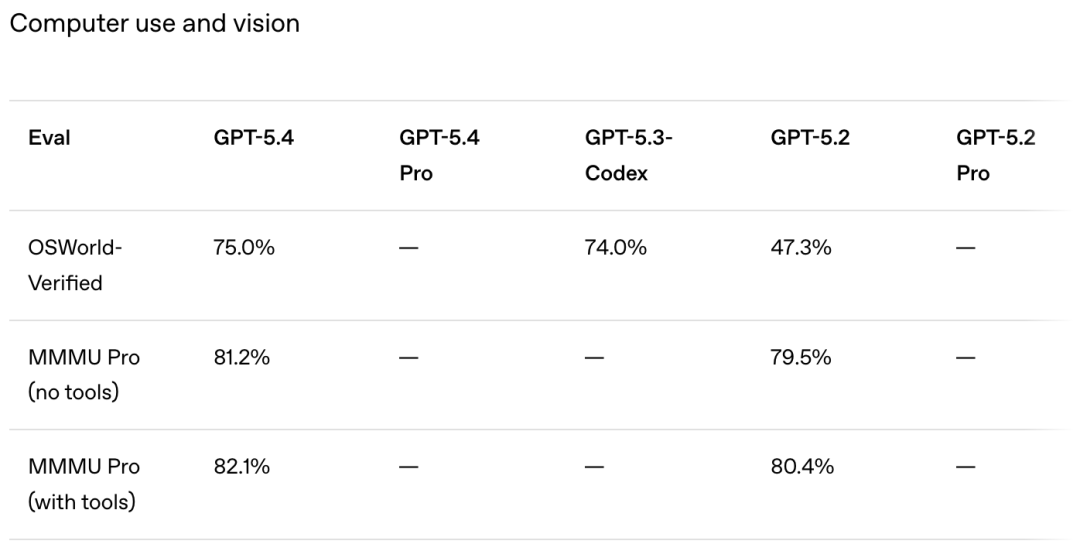
Task: Click OSWorld-Verified dash under GPT-5.4 Pro
Action: pyautogui.click(x=409, y=249)
